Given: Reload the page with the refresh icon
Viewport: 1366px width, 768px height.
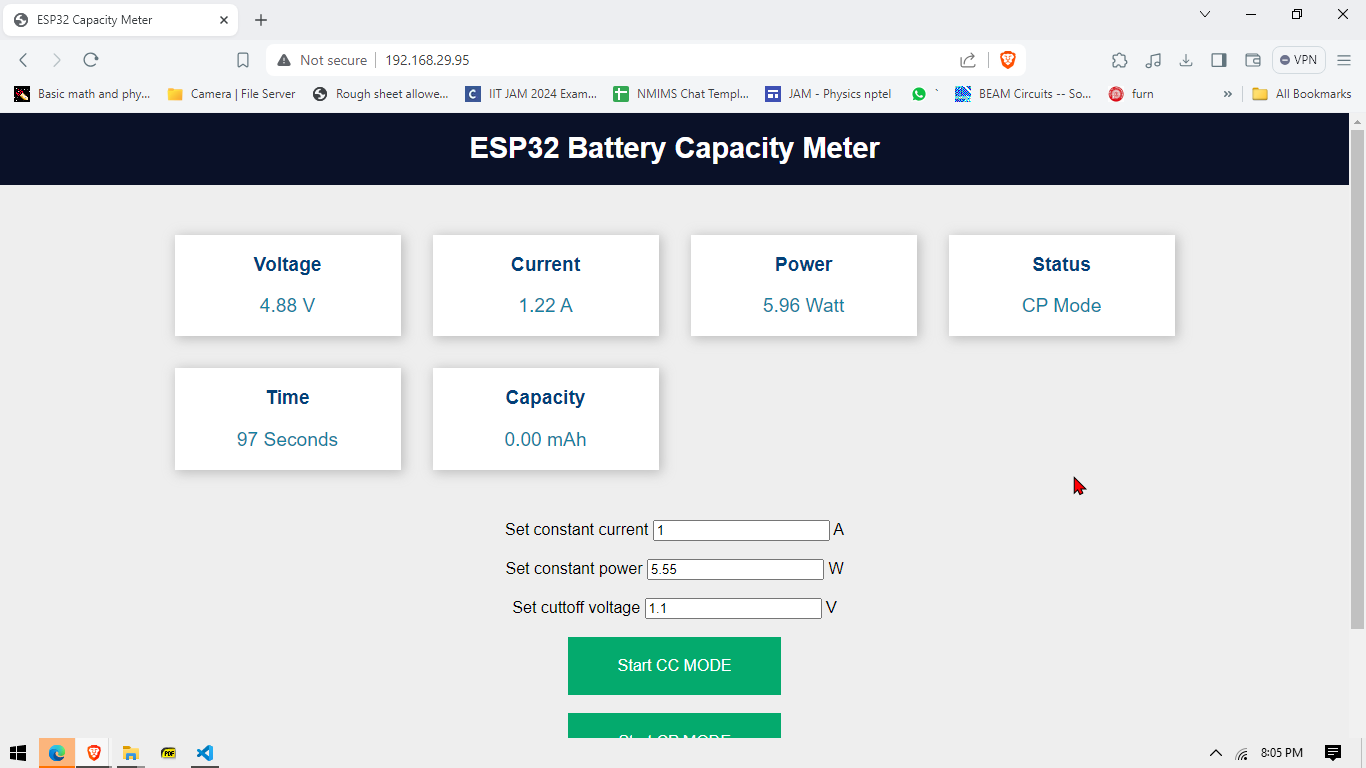Looking at the screenshot, I should pos(91,60).
